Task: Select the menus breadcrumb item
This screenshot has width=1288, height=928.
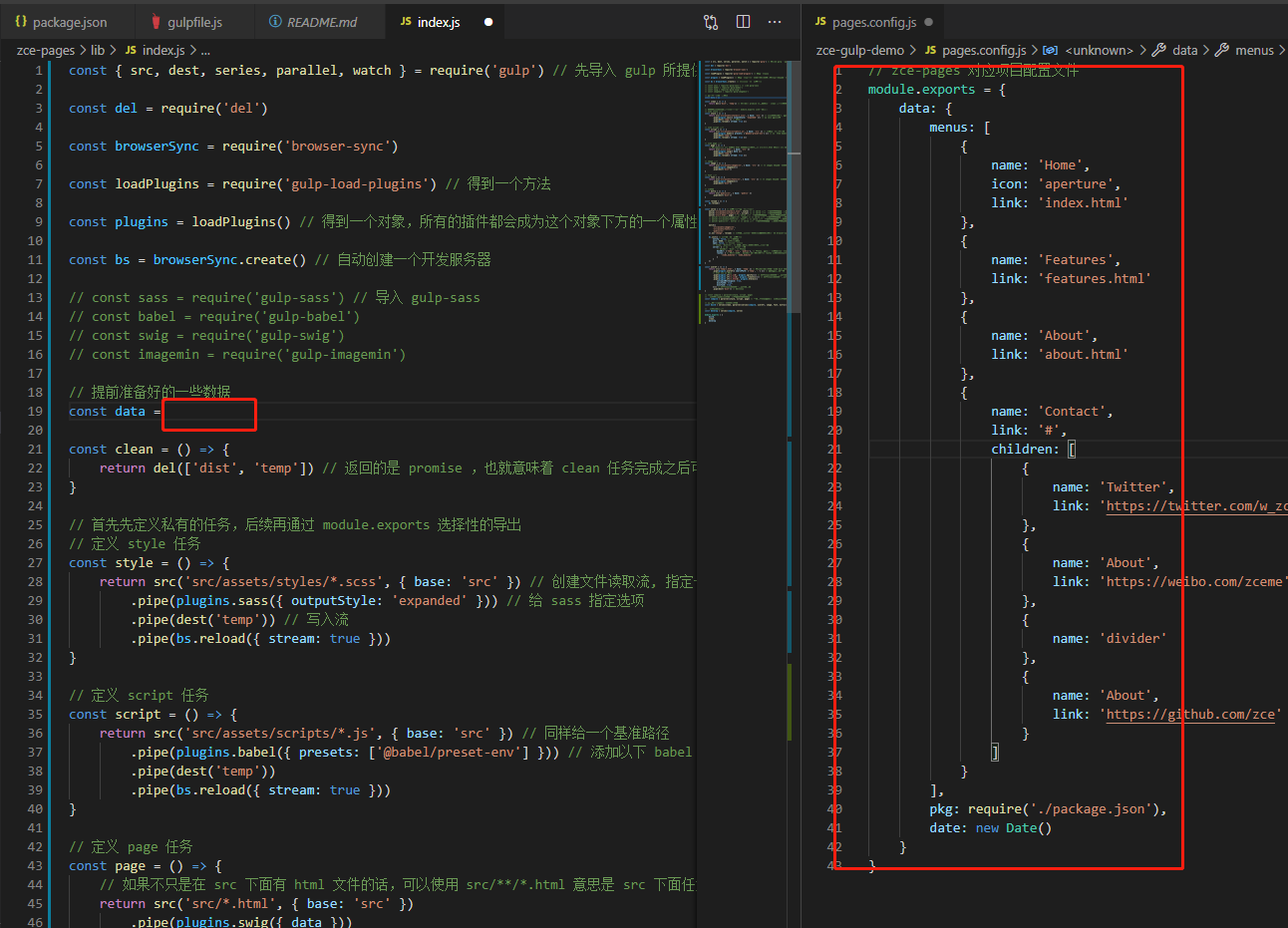Action: (x=1254, y=50)
